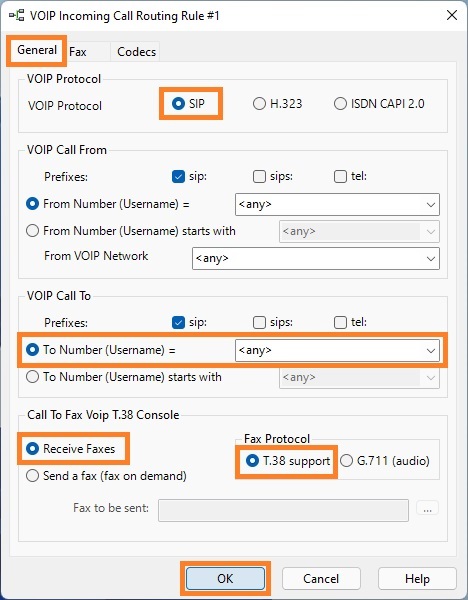468x600 pixels.
Task: Select the General tab
Action: point(37,50)
